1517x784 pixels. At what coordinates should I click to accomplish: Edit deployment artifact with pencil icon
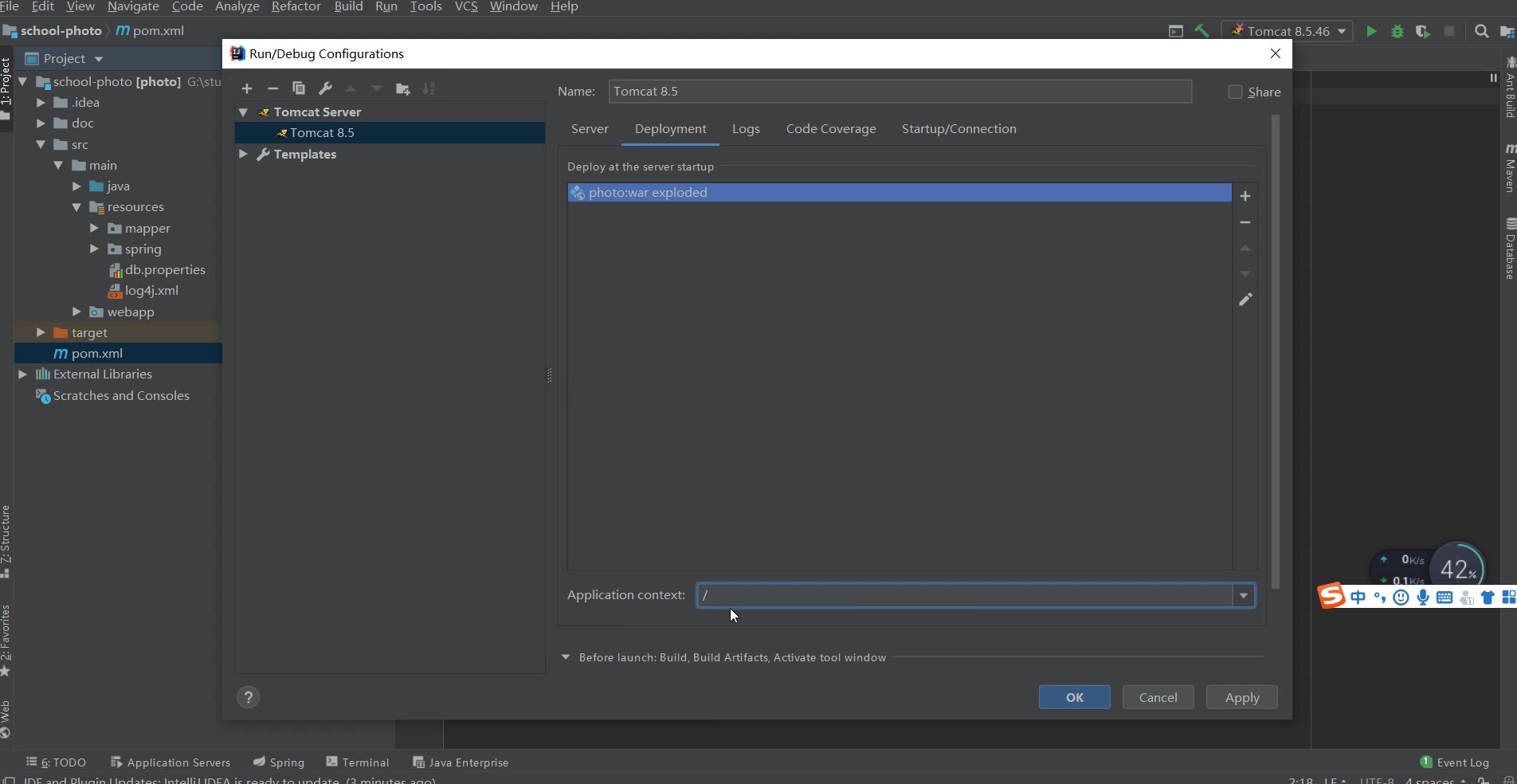[x=1245, y=300]
